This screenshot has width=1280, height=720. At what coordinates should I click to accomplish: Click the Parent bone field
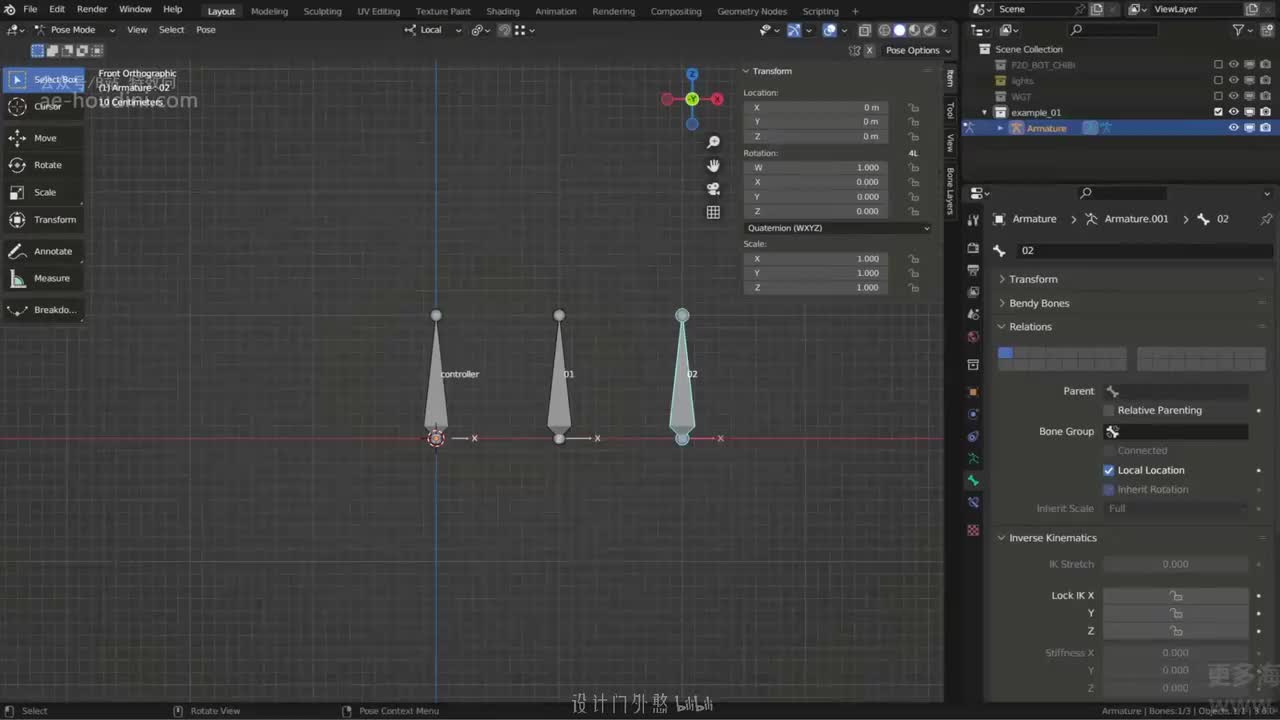click(x=1175, y=391)
